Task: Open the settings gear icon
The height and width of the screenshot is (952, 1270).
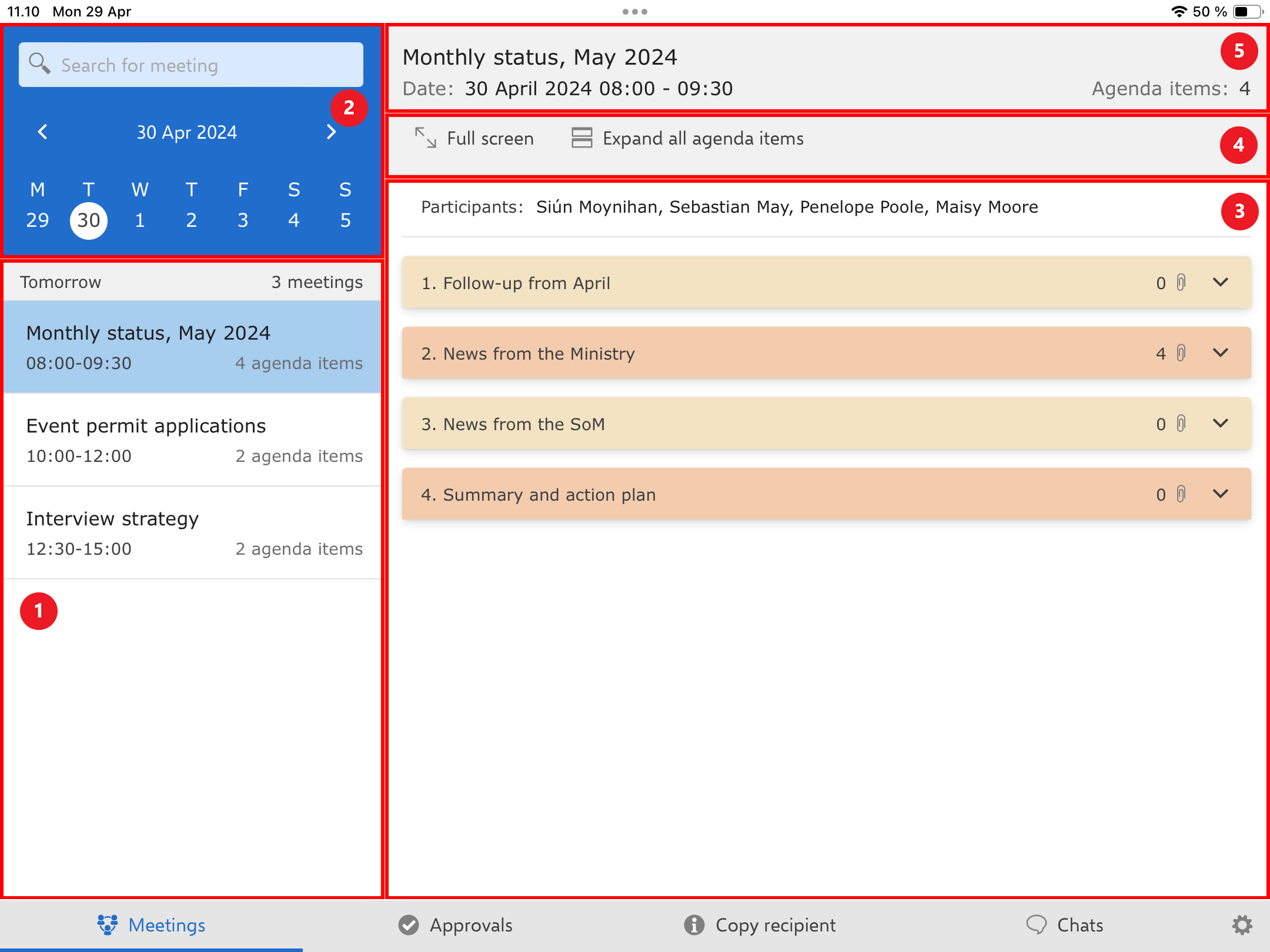Action: tap(1242, 925)
